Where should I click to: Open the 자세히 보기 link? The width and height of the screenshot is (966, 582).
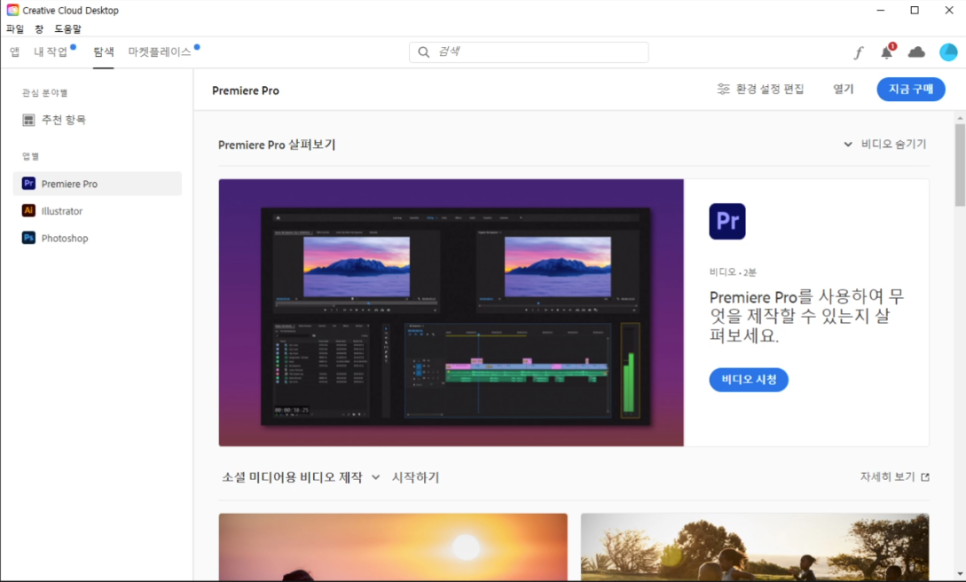(887, 477)
